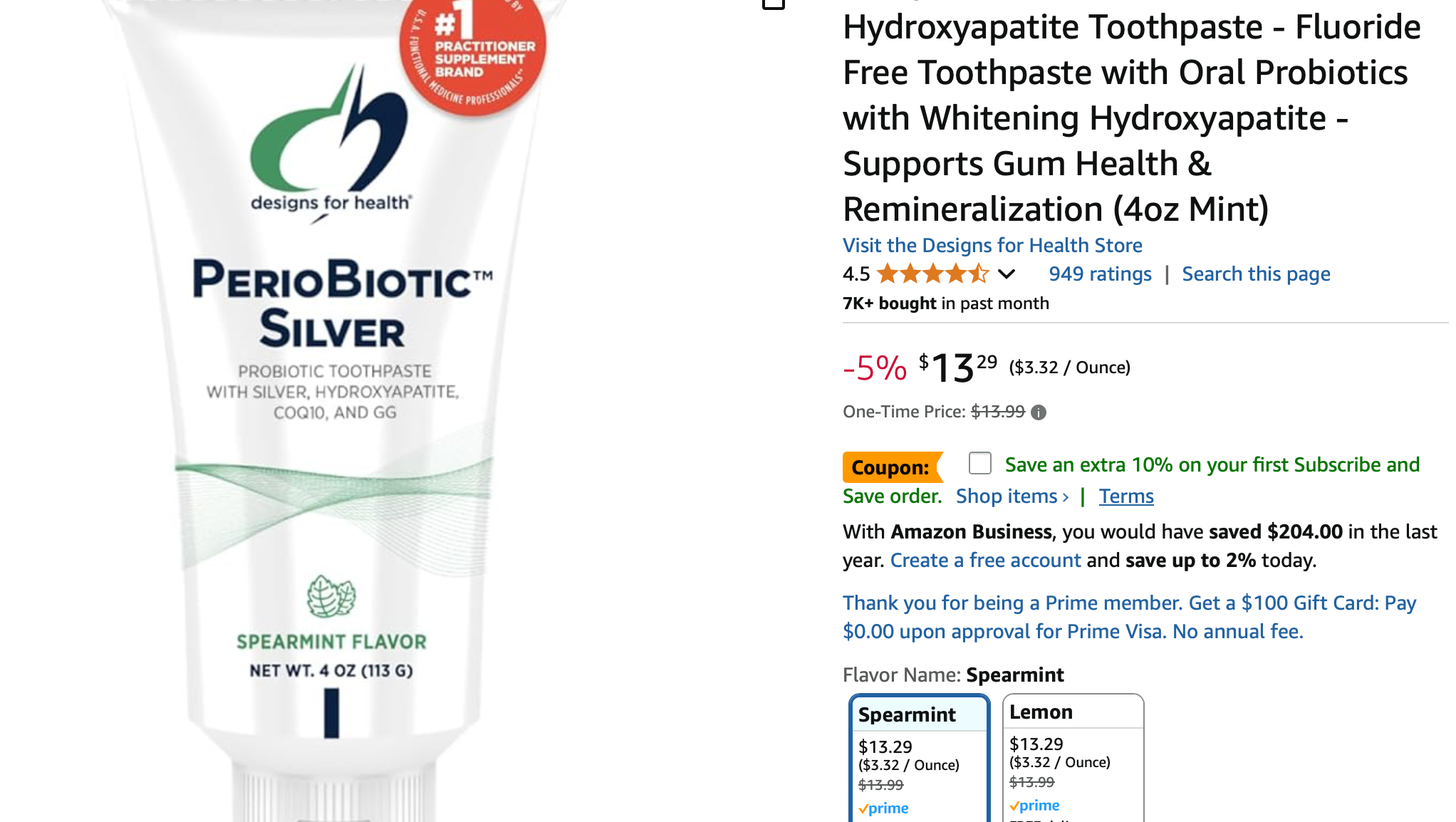Select the Lemon flavor option

tap(1073, 759)
